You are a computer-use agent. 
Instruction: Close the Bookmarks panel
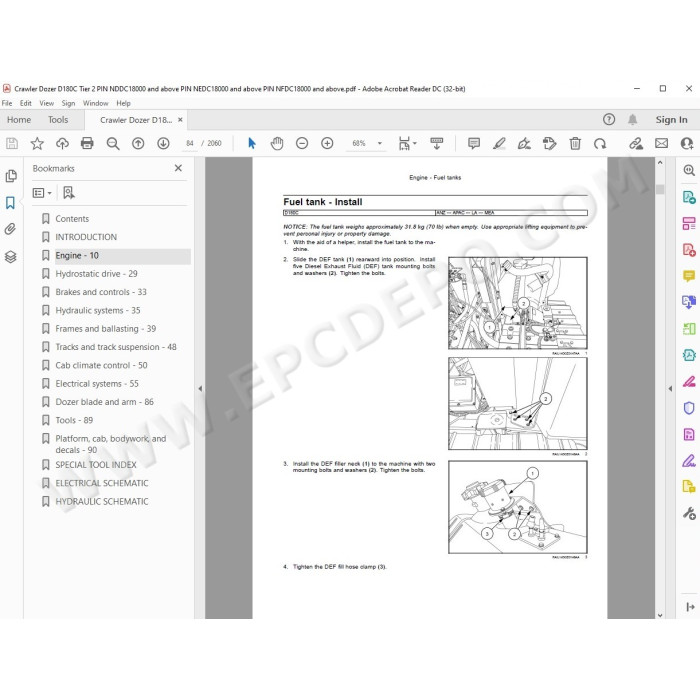point(178,168)
